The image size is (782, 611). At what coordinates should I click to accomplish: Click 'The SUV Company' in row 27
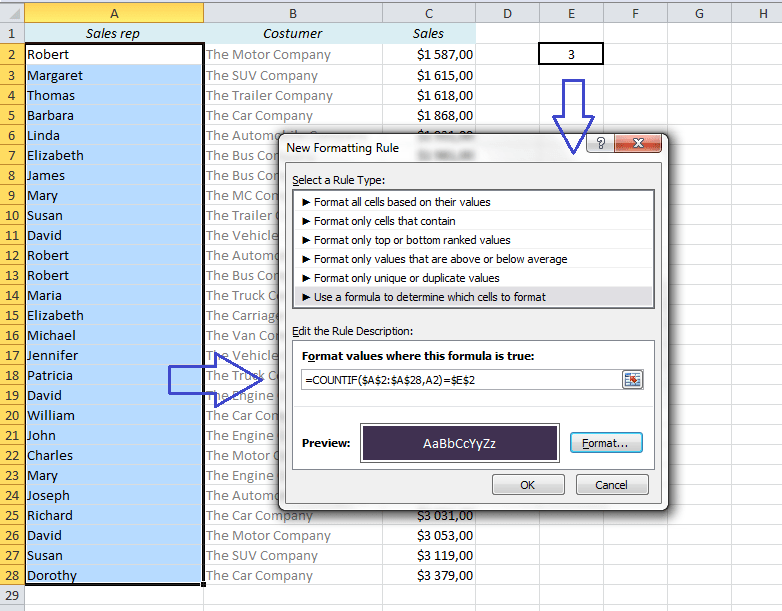coord(293,555)
